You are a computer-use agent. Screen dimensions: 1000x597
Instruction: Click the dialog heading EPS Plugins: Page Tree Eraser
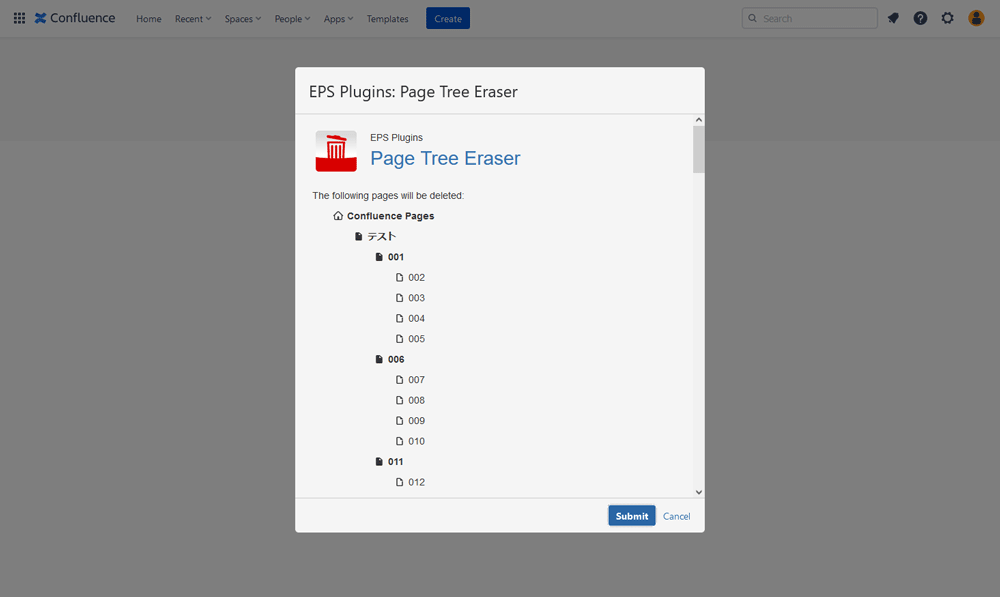point(413,92)
